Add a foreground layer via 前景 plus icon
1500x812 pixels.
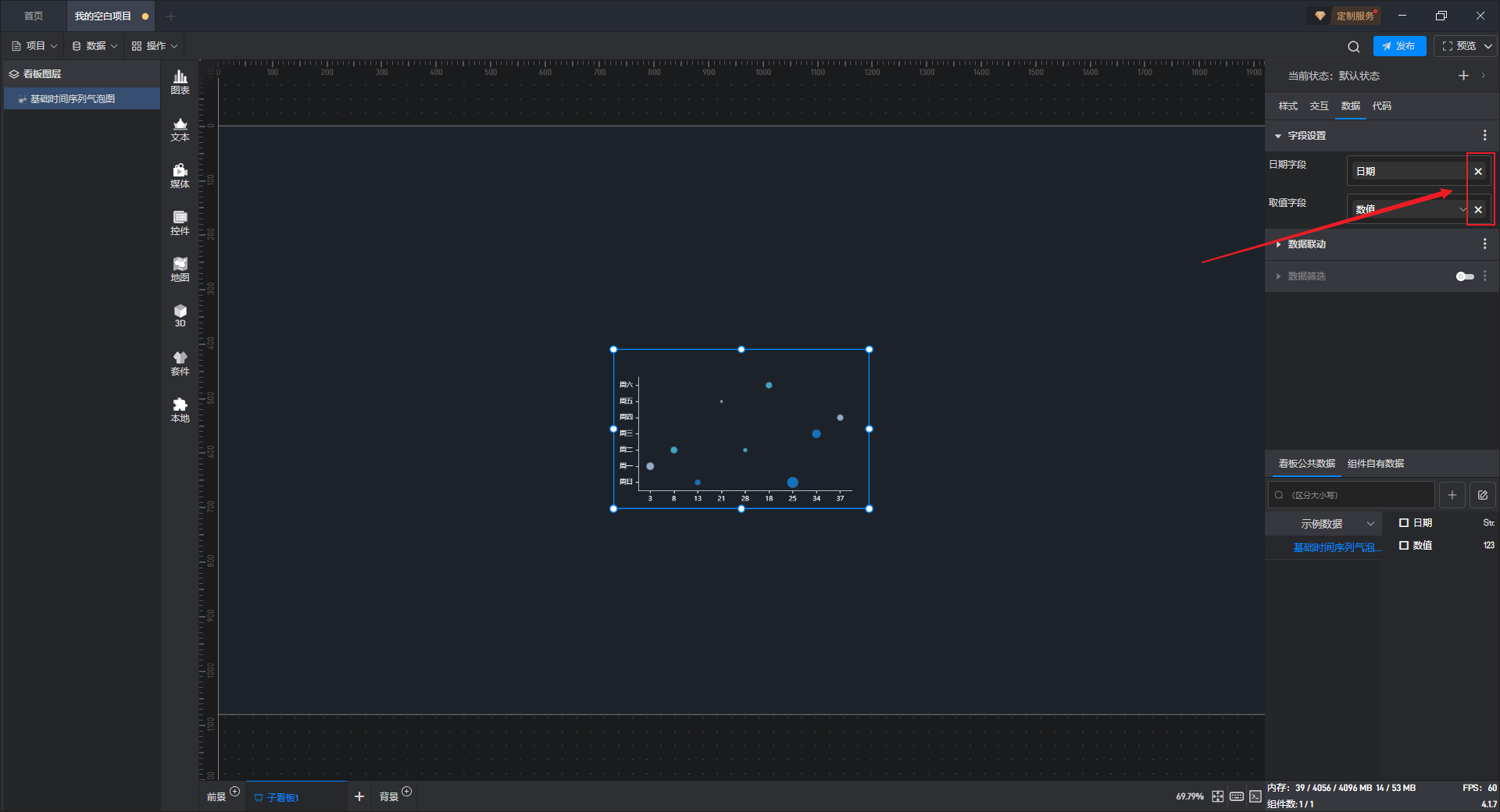[234, 792]
